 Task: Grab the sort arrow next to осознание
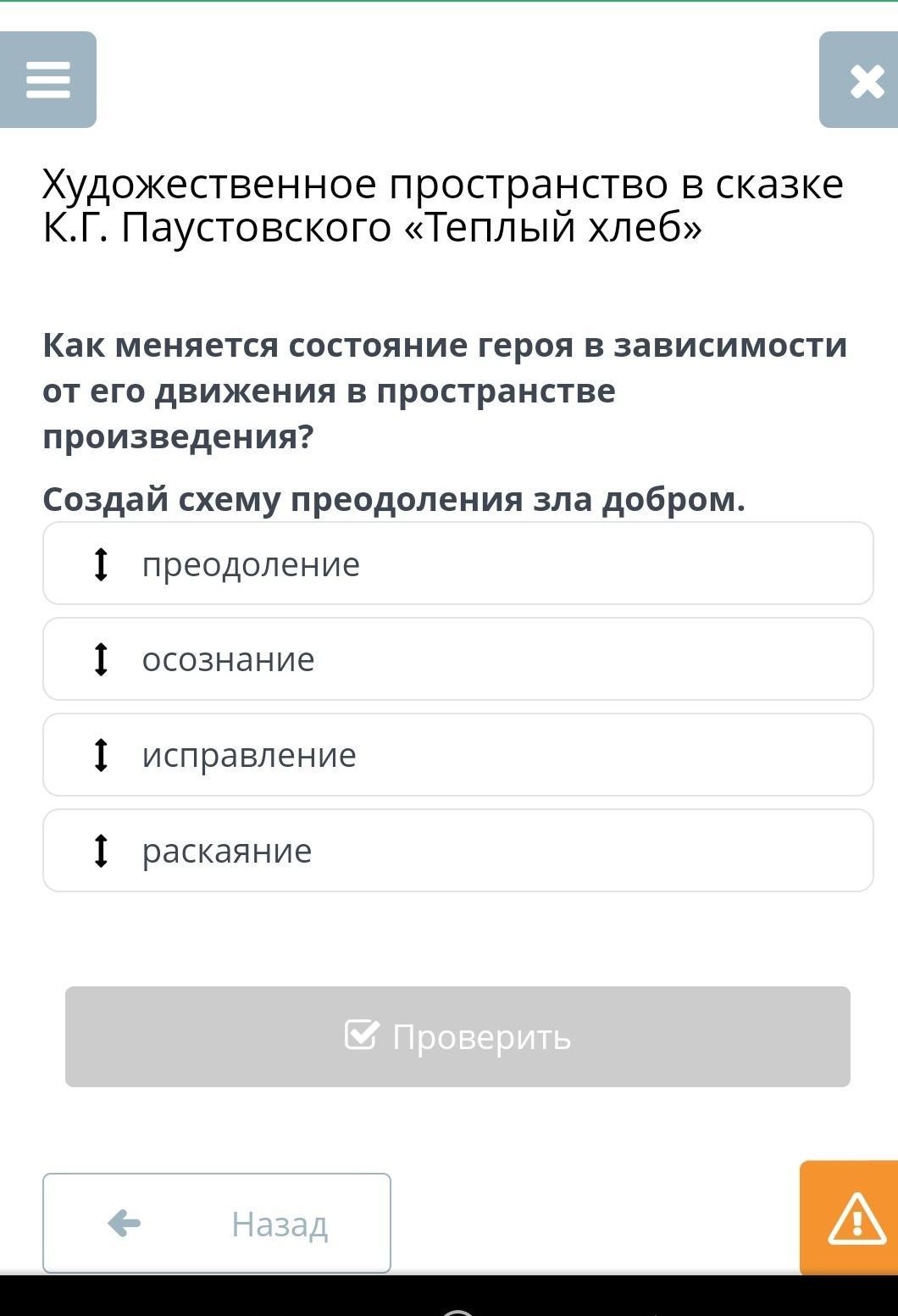coord(101,659)
